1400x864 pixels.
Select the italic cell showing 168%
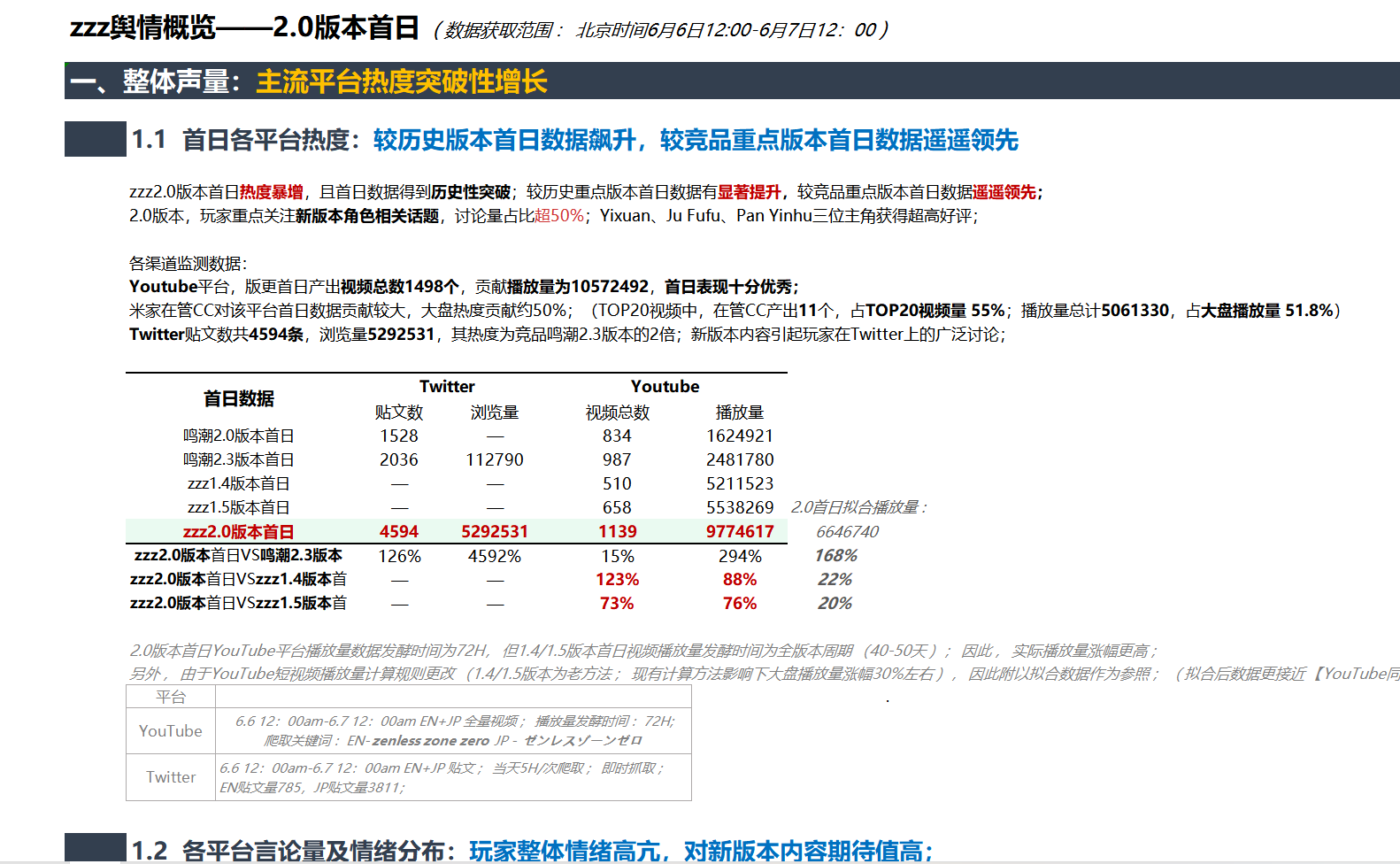[x=836, y=555]
